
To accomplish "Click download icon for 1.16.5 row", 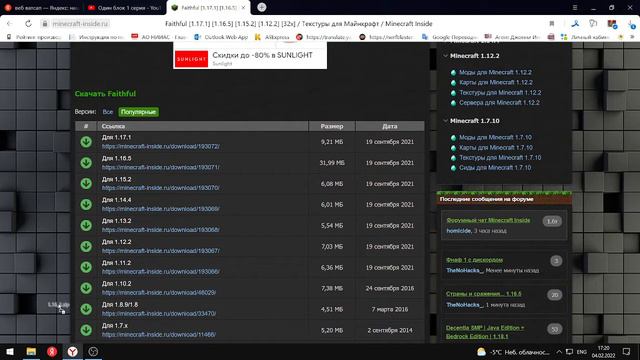I will pyautogui.click(x=86, y=163).
